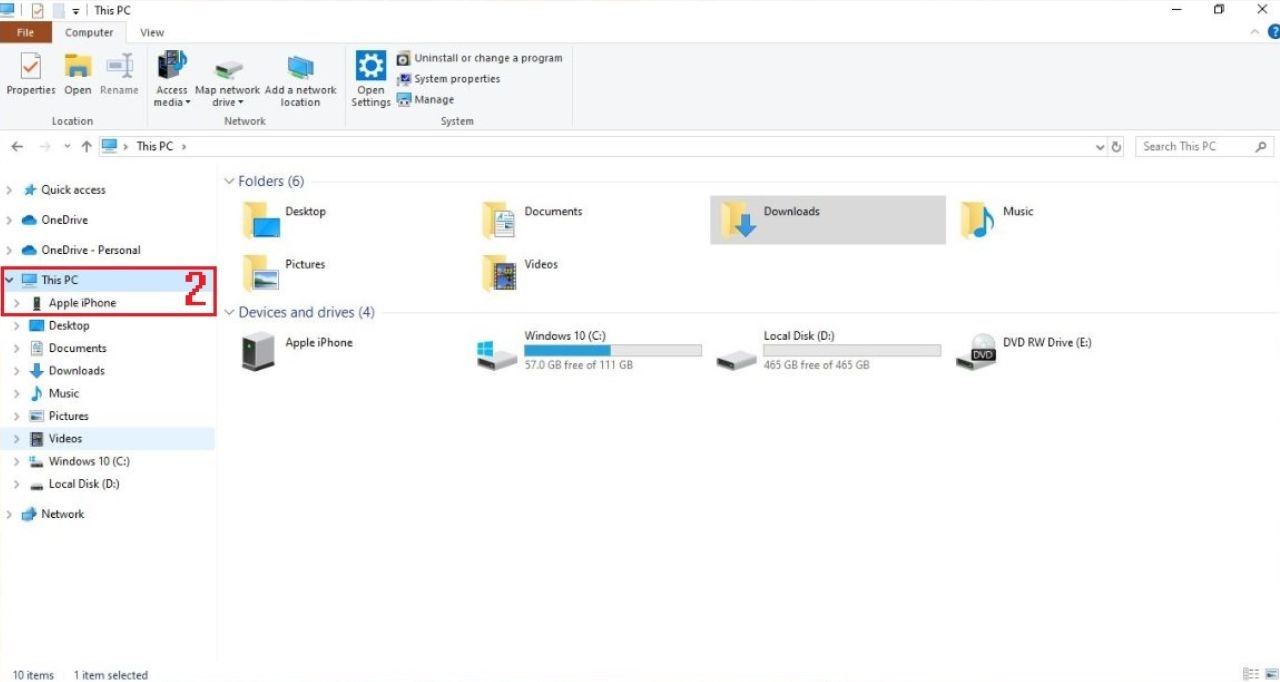Click Windows 10 (C:) storage usage bar
The width and height of the screenshot is (1280, 682).
click(612, 351)
